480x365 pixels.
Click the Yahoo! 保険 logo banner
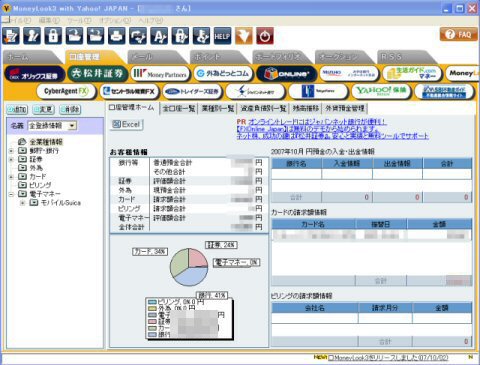pos(381,91)
